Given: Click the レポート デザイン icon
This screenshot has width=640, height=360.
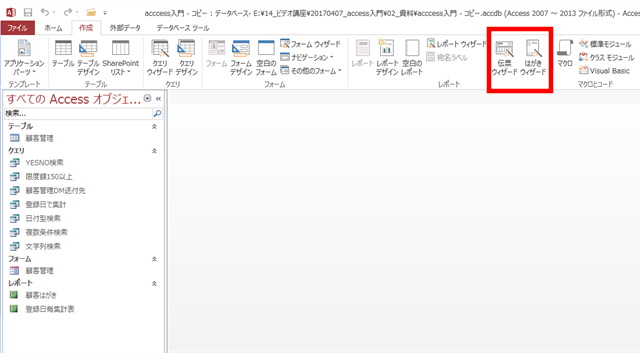Looking at the screenshot, I should 387,58.
